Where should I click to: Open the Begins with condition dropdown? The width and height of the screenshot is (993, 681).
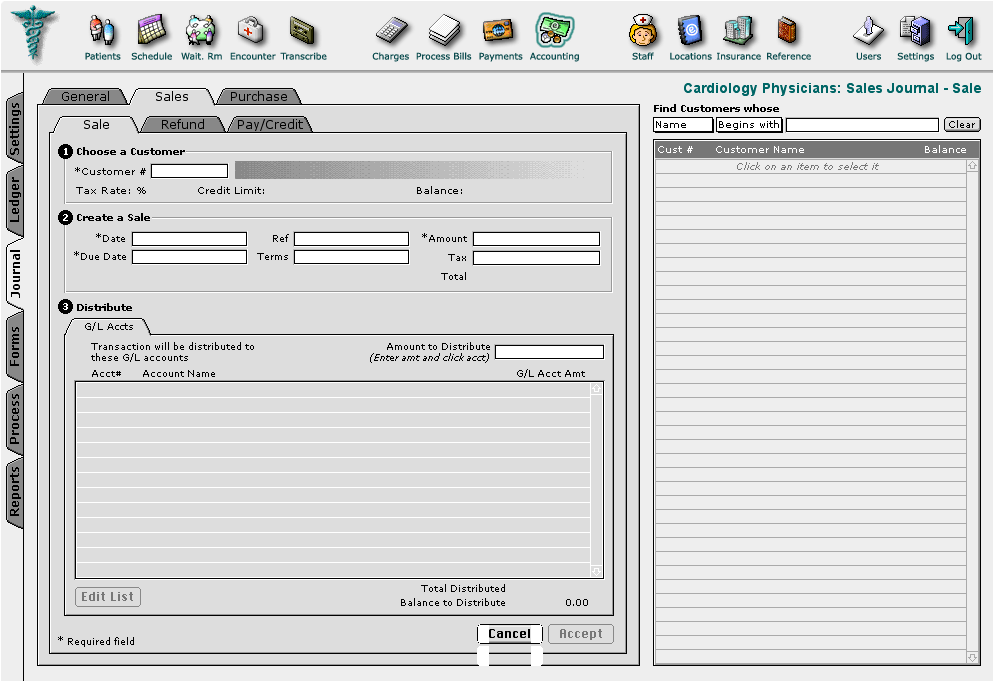coord(749,125)
